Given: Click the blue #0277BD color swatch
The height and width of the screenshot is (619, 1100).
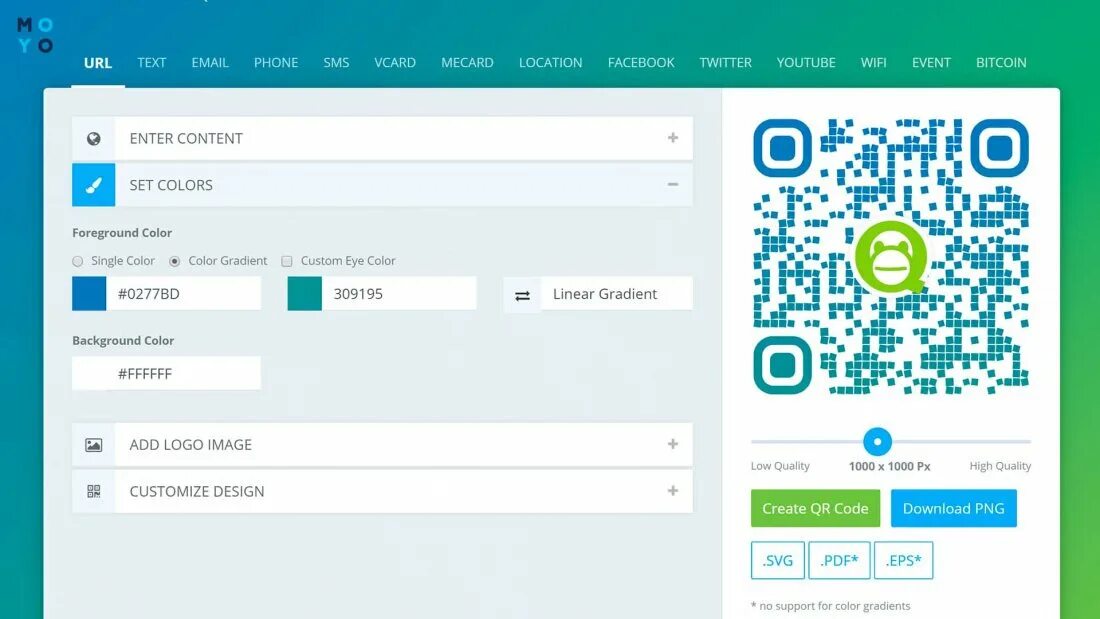Looking at the screenshot, I should [89, 293].
